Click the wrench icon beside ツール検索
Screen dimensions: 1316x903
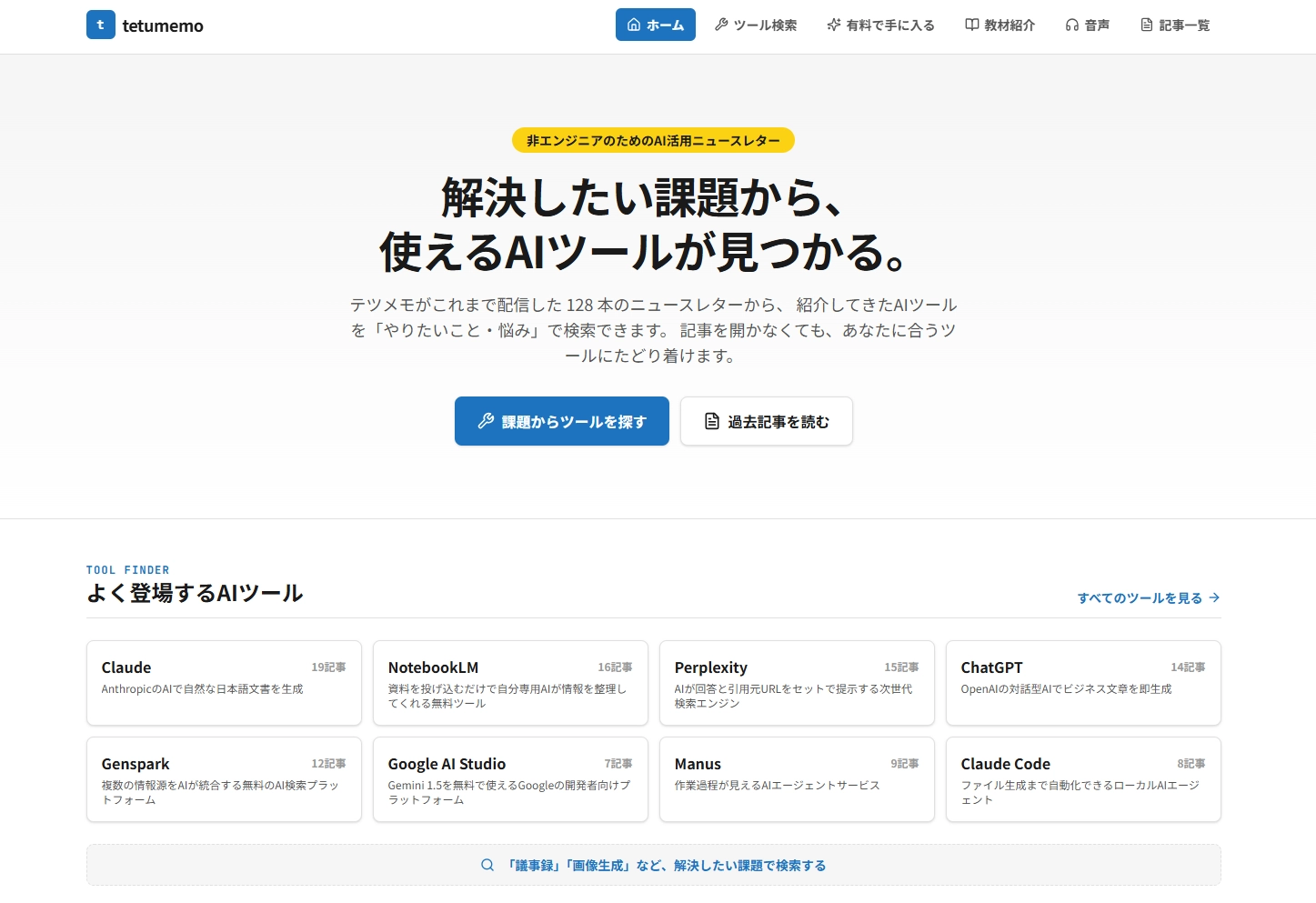[721, 25]
